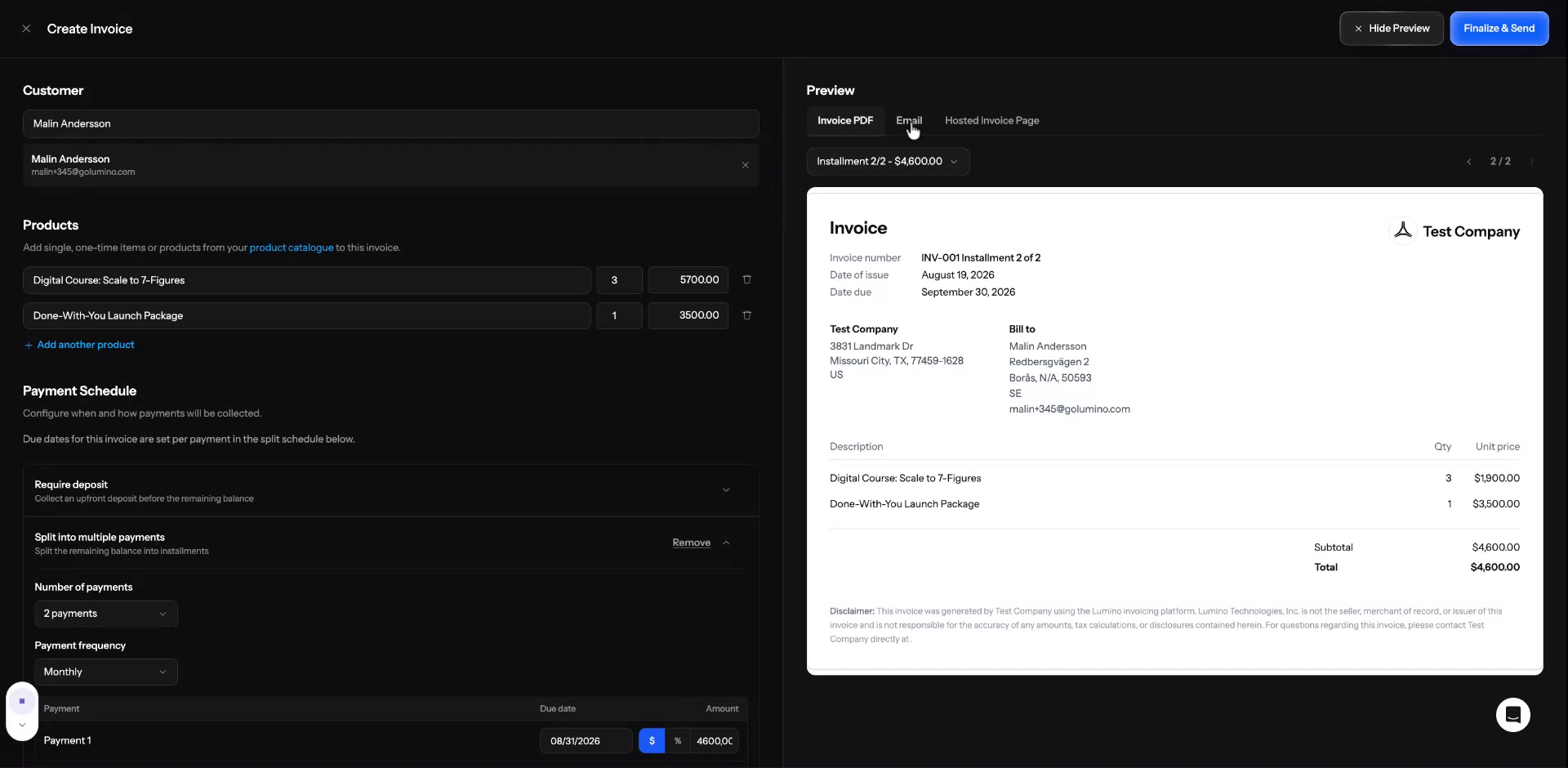This screenshot has width=1568, height=768.
Task: Click the purple widget recording dot
Action: tap(22, 701)
